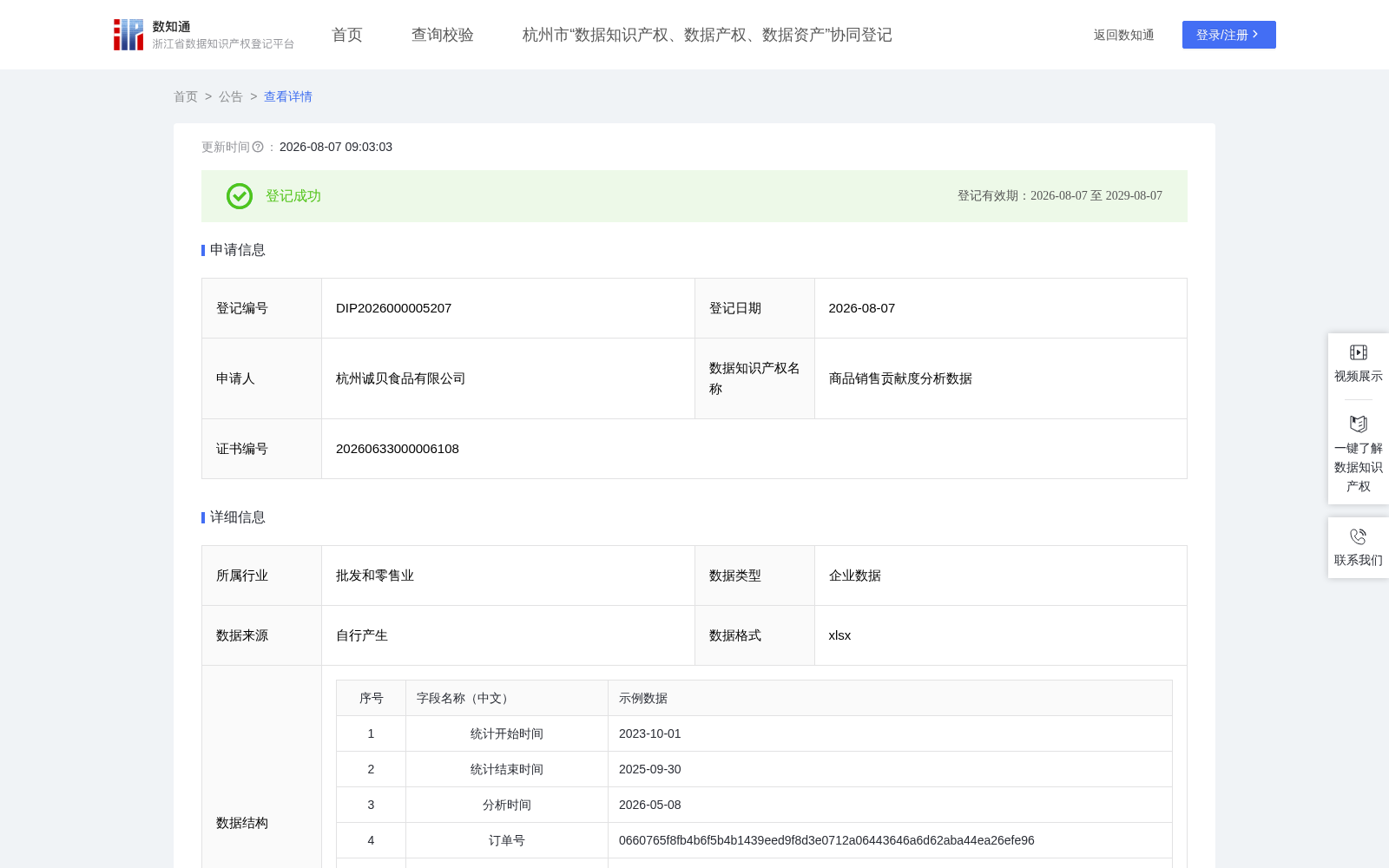This screenshot has width=1389, height=868.
Task: Click 订单号 field name
Action: tap(507, 840)
